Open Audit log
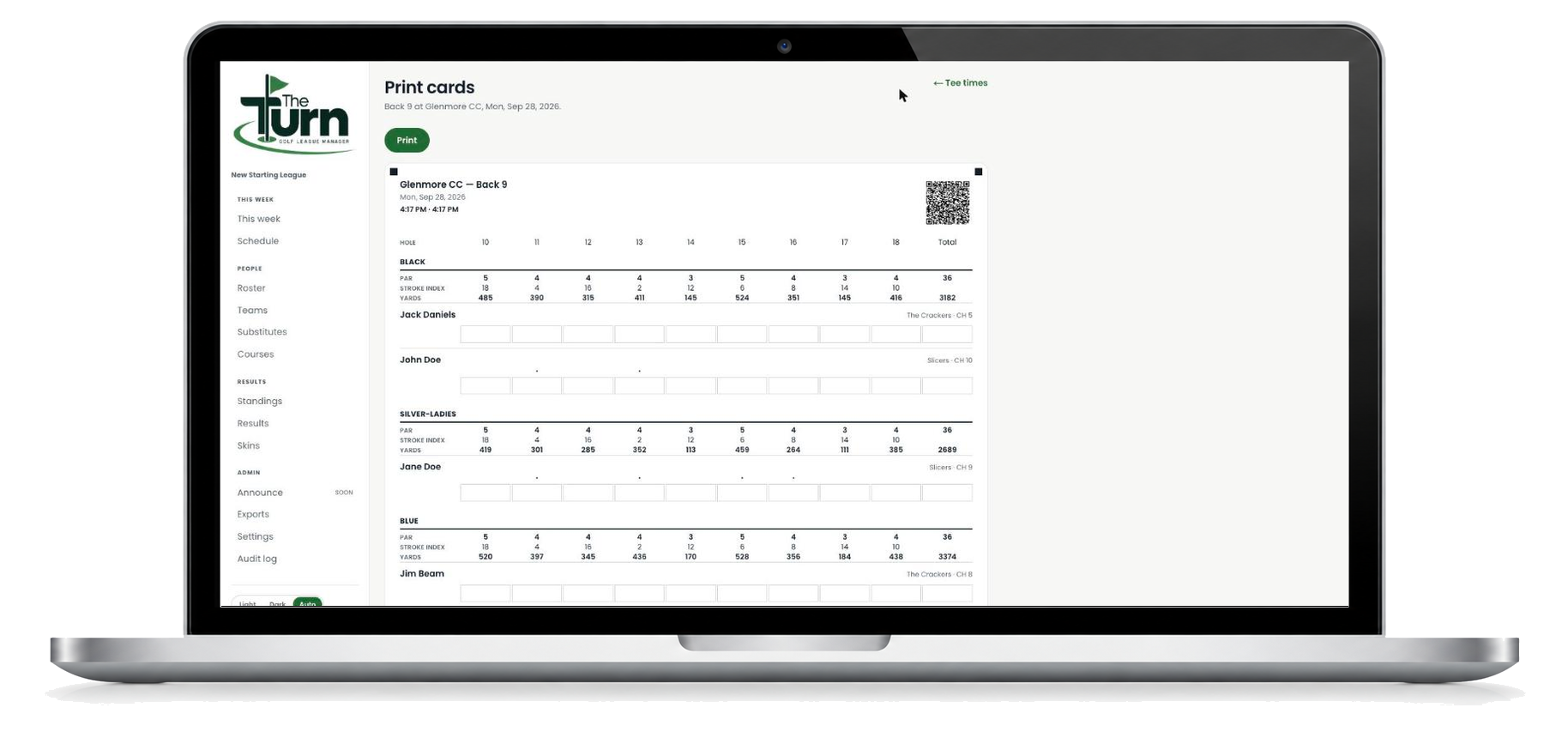Image resolution: width=1568 pixels, height=738 pixels. point(256,559)
